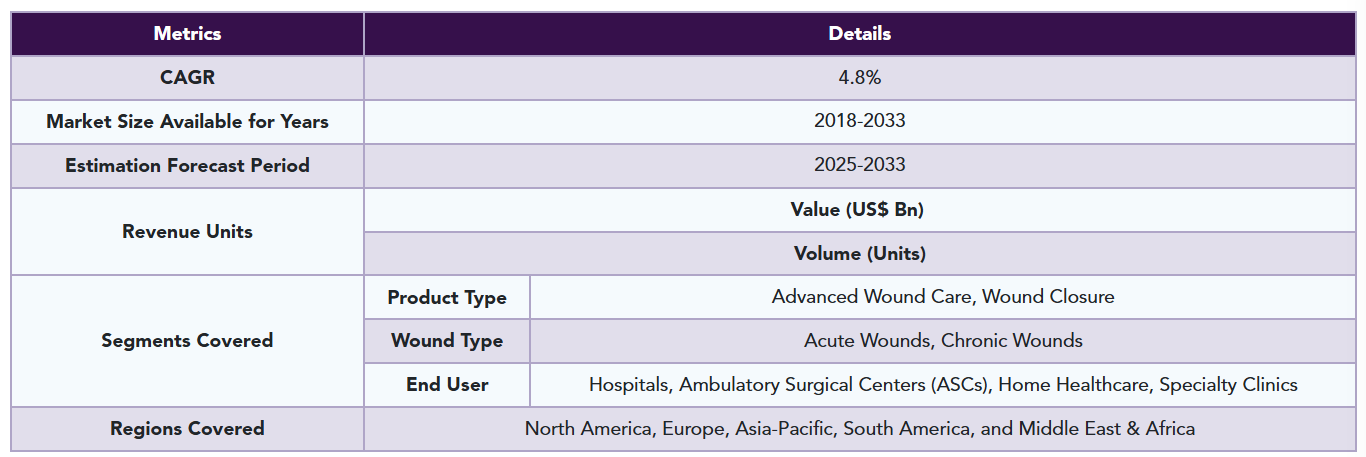Click the Product Type sub-label
The width and height of the screenshot is (1366, 457).
[x=447, y=297]
